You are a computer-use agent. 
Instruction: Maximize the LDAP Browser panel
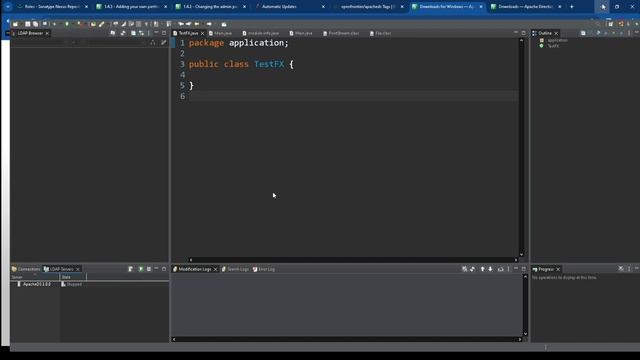coord(164,33)
